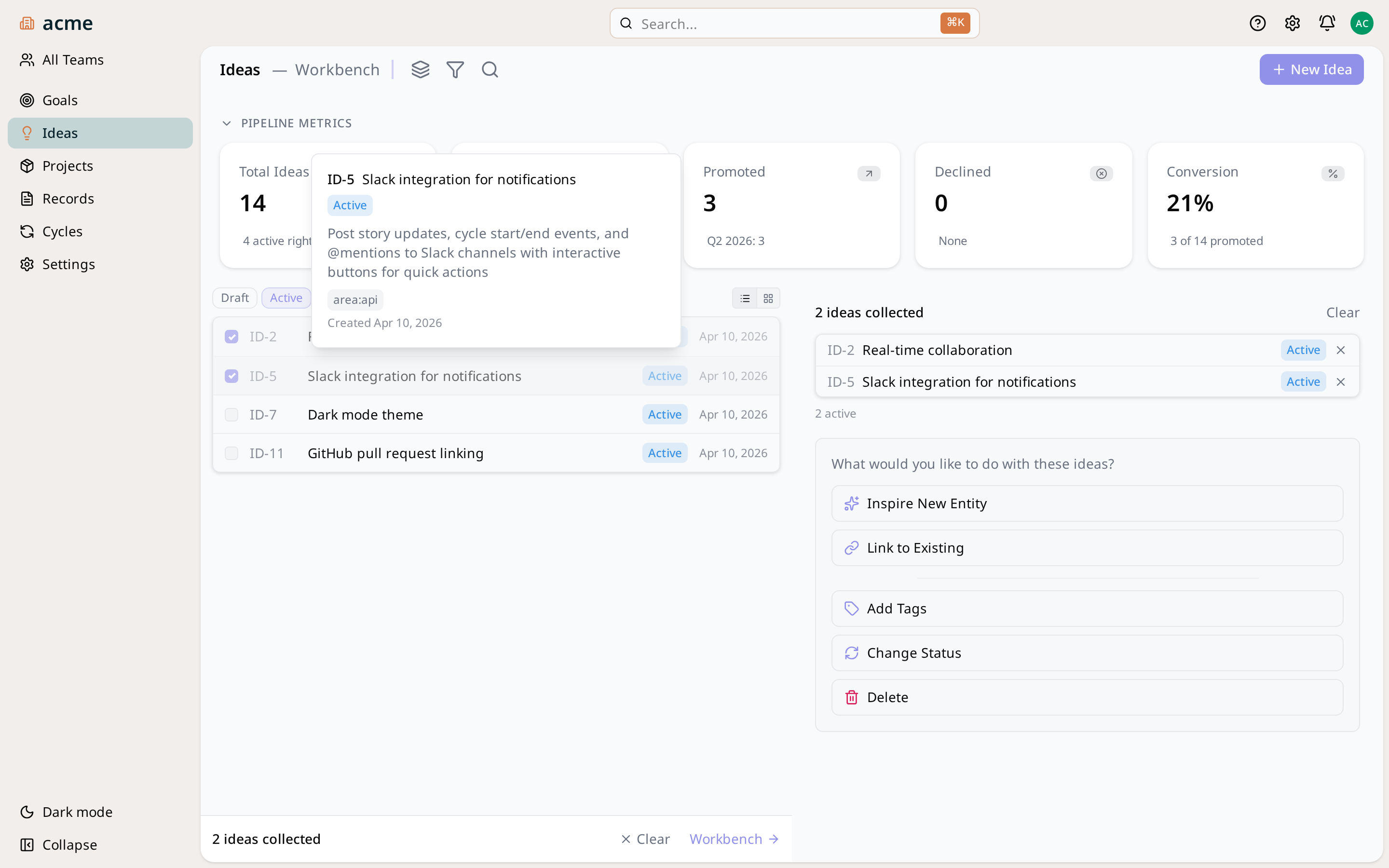
Task: Open the Change Status action
Action: [1087, 653]
